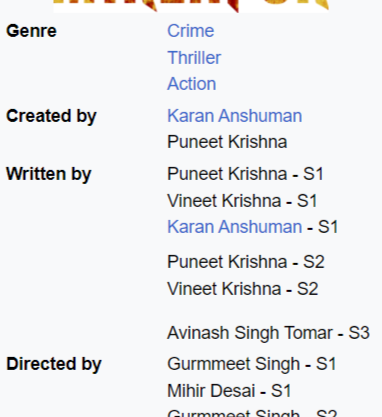Open the Crime genre link
This screenshot has height=417, width=382.
[190, 31]
